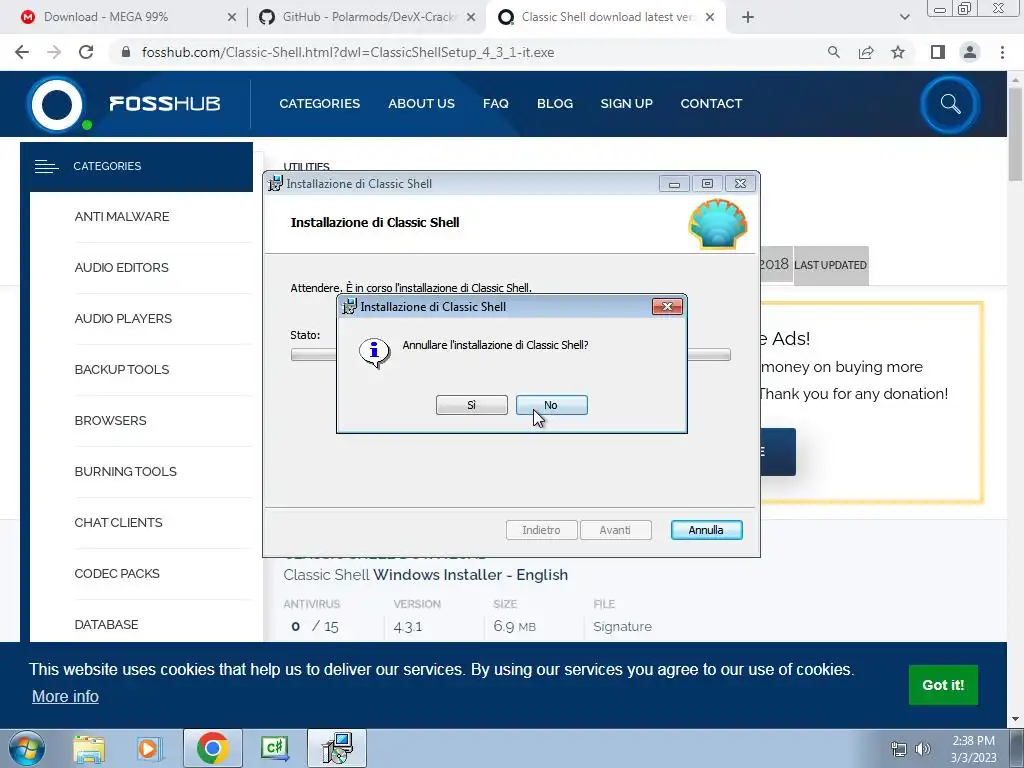Open CATEGORIES in top navigation
Screen dimensions: 1024x768
click(319, 103)
